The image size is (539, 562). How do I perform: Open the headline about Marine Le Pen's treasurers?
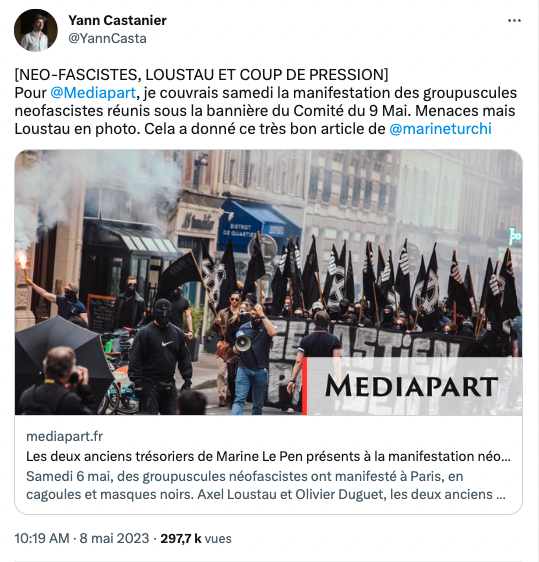[x=268, y=456]
